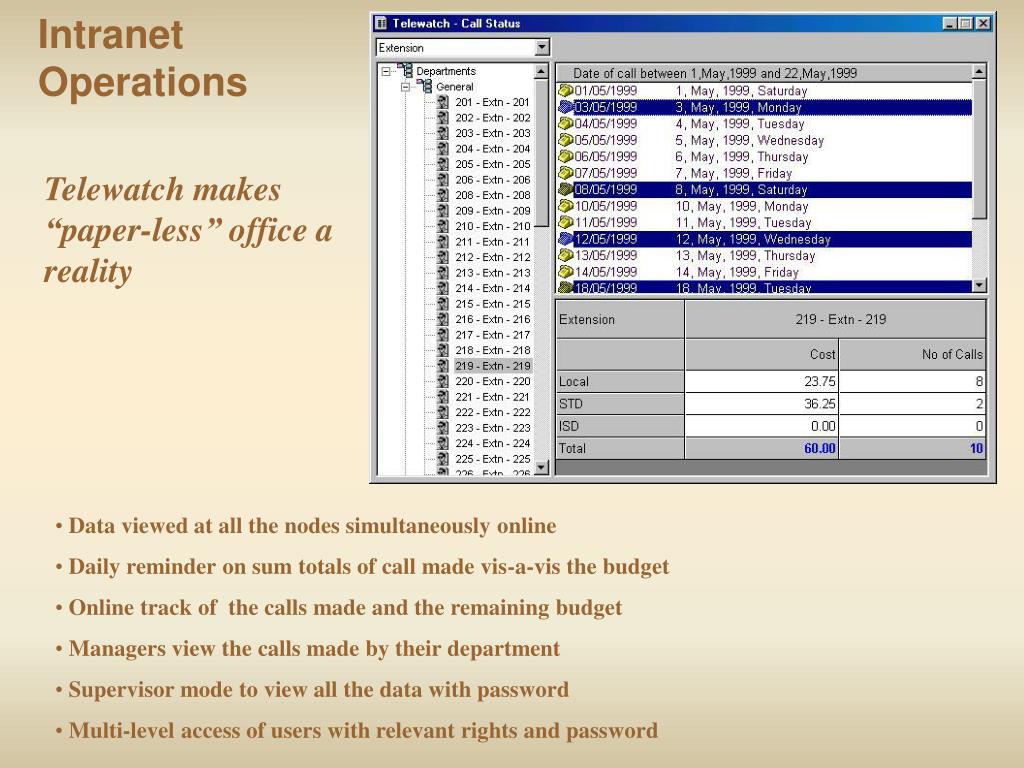
Task: Click the '219 - Extn - 219' summary header
Action: point(835,319)
